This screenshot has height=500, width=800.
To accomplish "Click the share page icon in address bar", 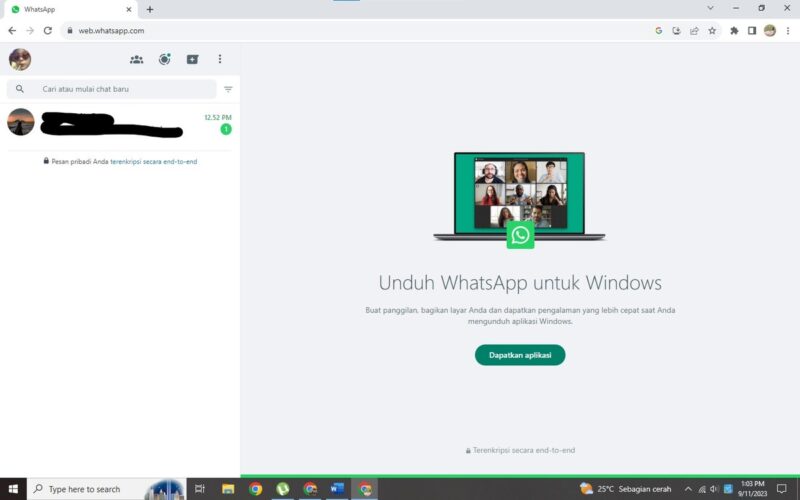I will coord(694,31).
